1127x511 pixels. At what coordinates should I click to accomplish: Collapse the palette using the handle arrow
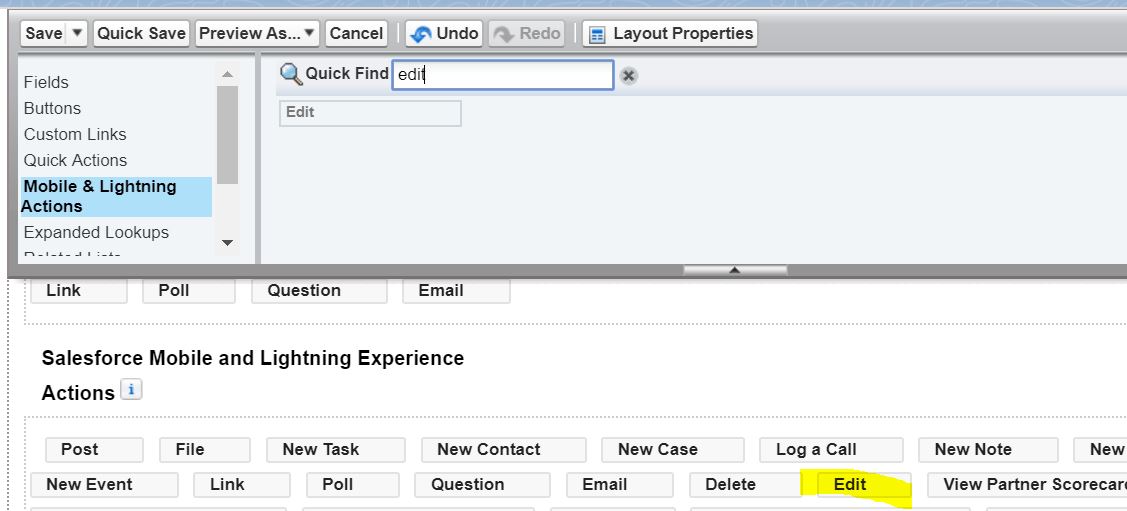(735, 270)
